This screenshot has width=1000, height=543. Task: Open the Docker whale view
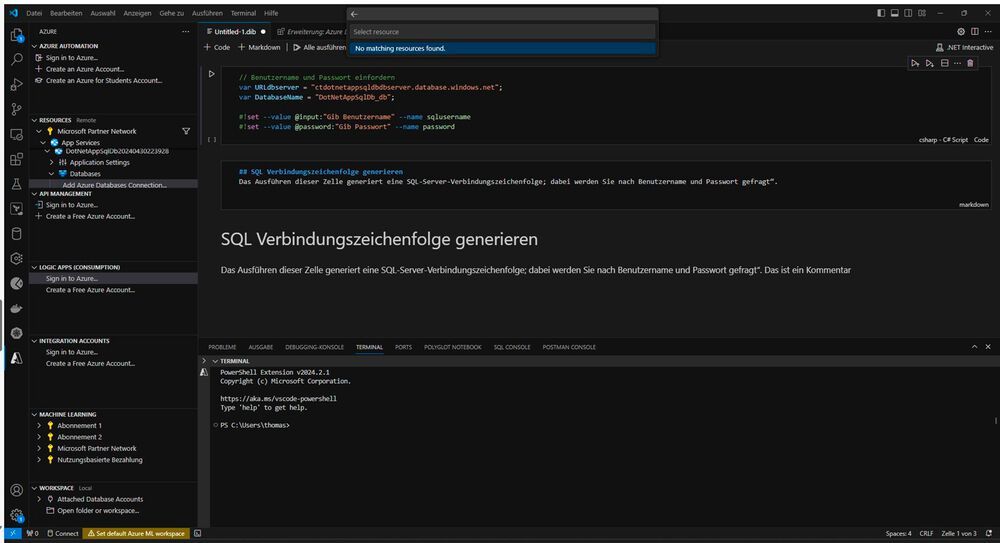tap(17, 308)
